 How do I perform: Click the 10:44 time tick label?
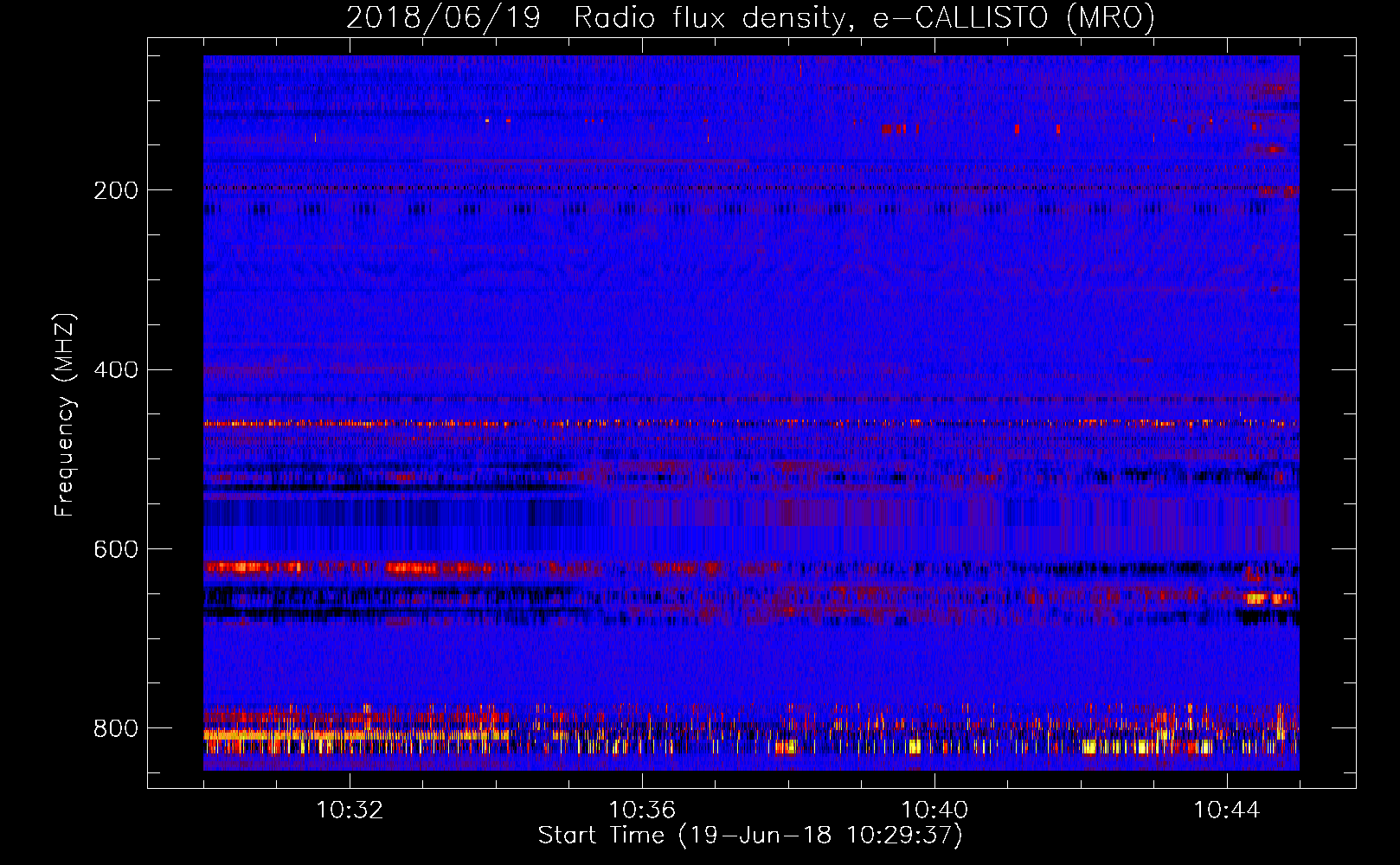(1227, 811)
